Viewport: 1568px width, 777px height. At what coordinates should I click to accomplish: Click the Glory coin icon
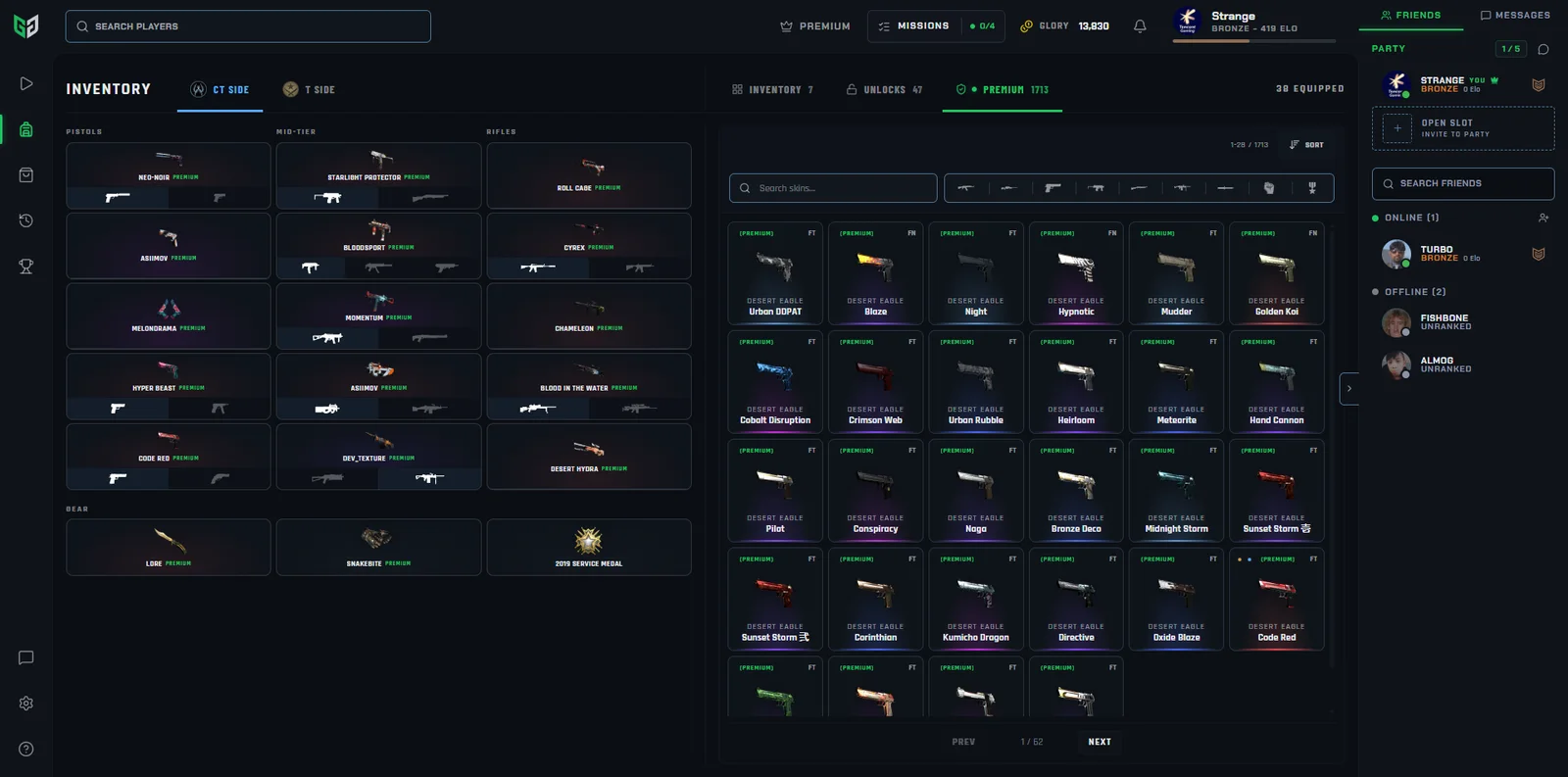(x=1026, y=26)
